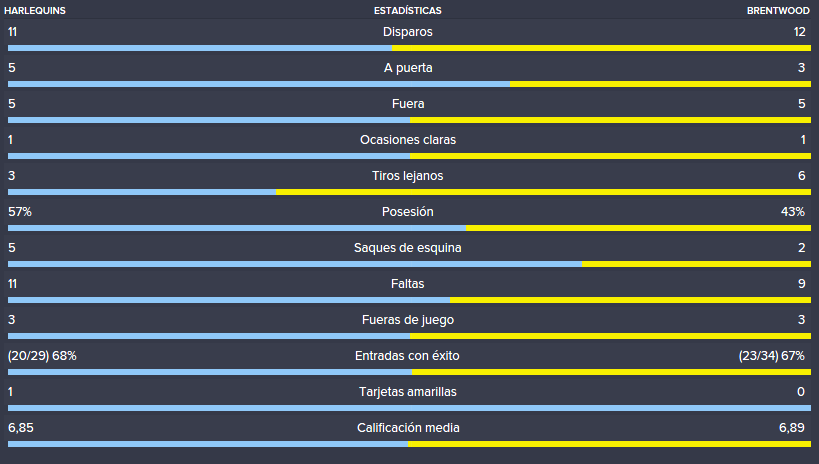Click the Saques de esquina label
Viewport: 819px width, 464px height.
click(407, 248)
